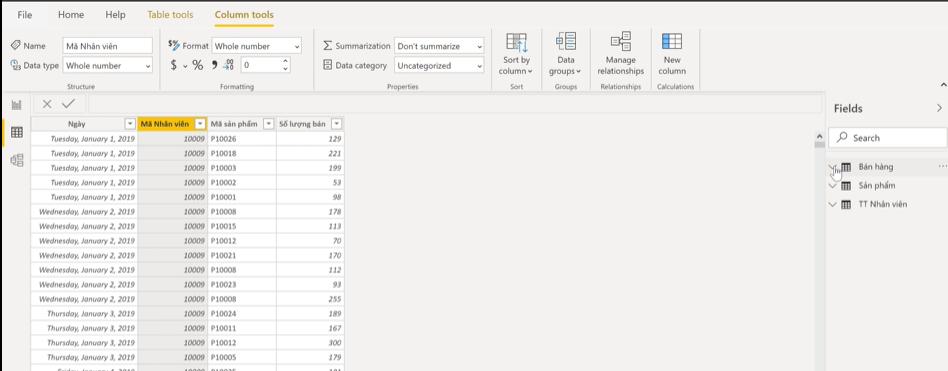This screenshot has width=948, height=371.
Task: Click the cell with product P10024
Action: 242,314
